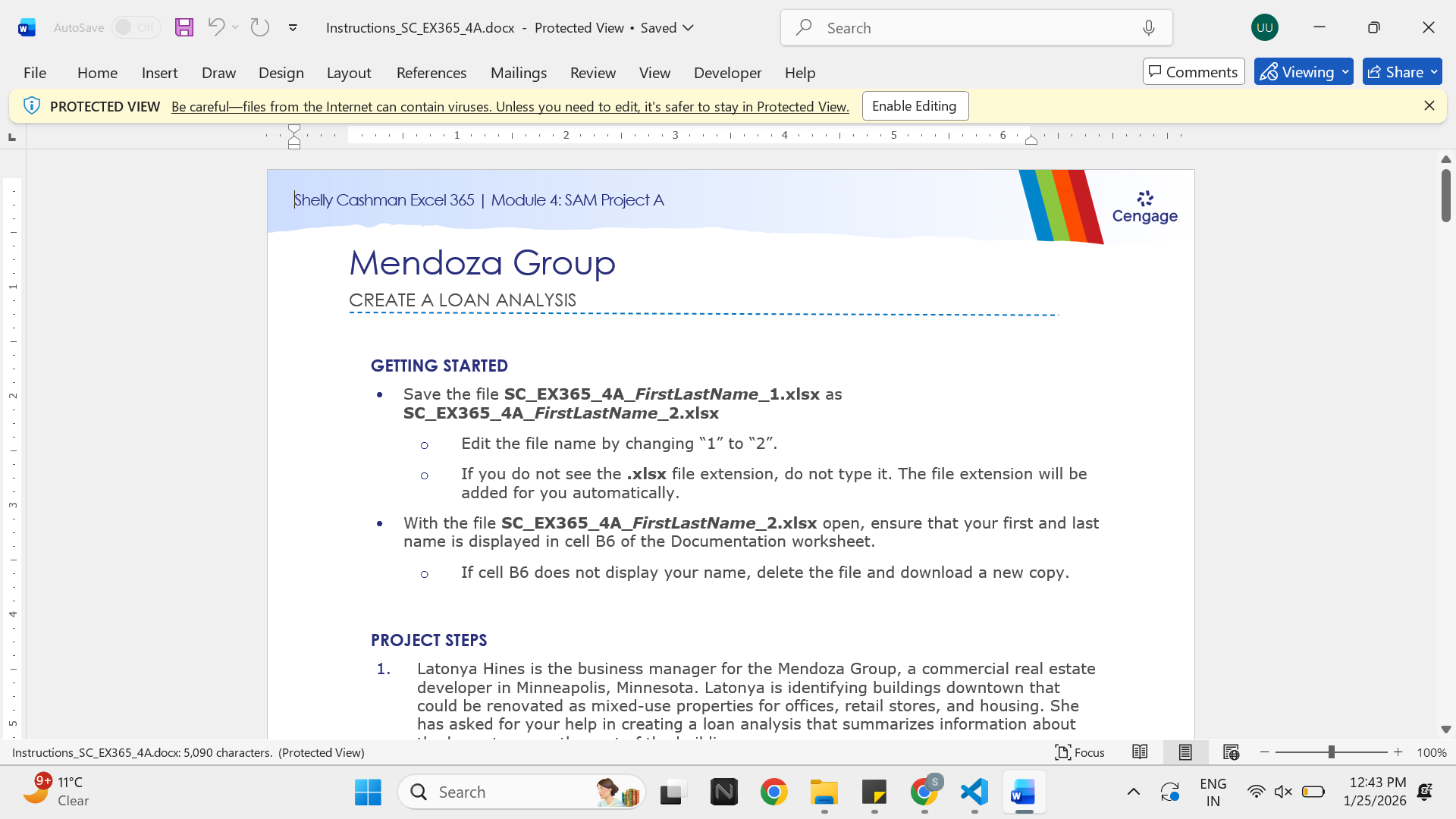This screenshot has width=1456, height=819.
Task: Open the File menu
Action: pos(35,73)
